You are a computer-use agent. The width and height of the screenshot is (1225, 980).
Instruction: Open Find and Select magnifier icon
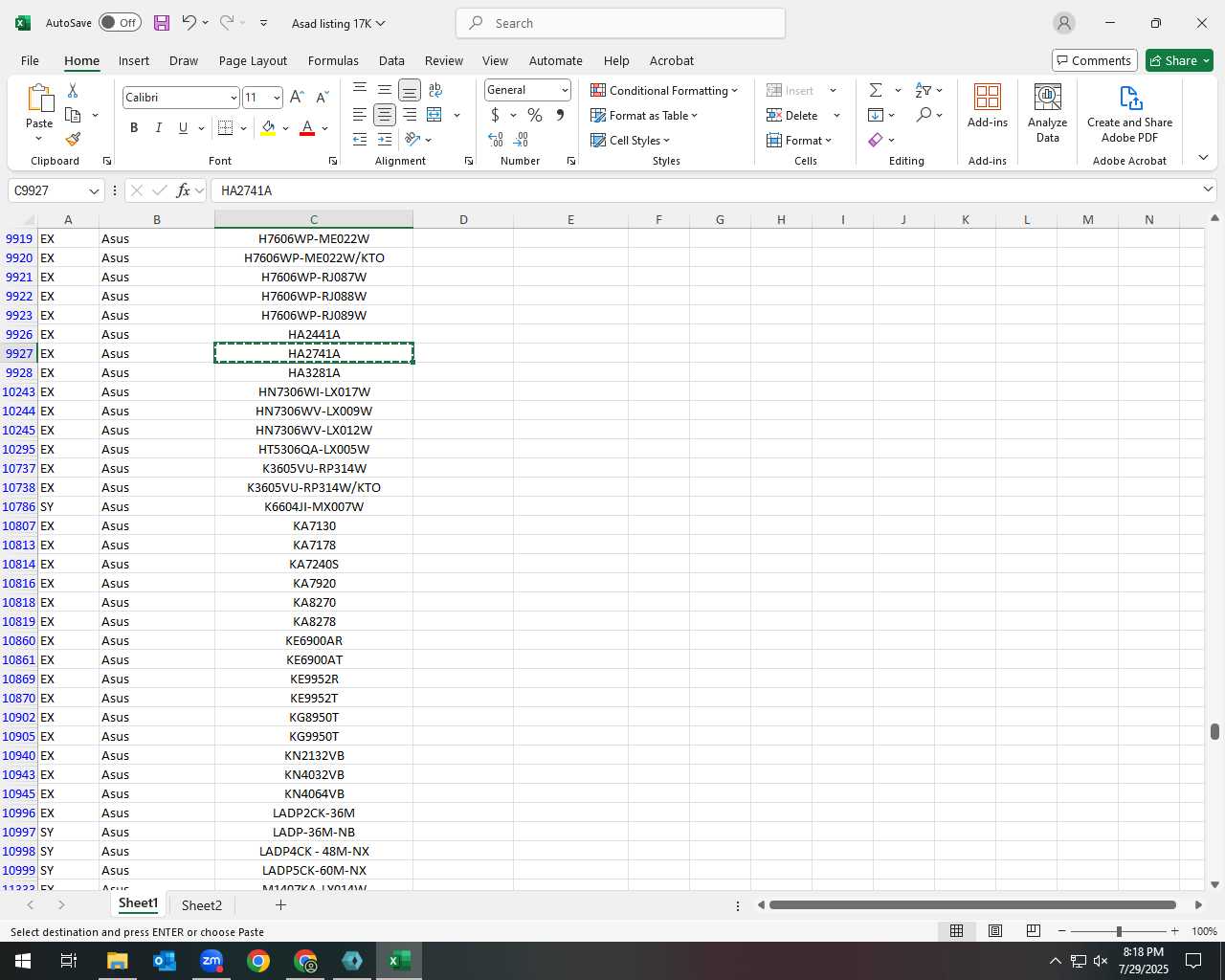pos(924,115)
